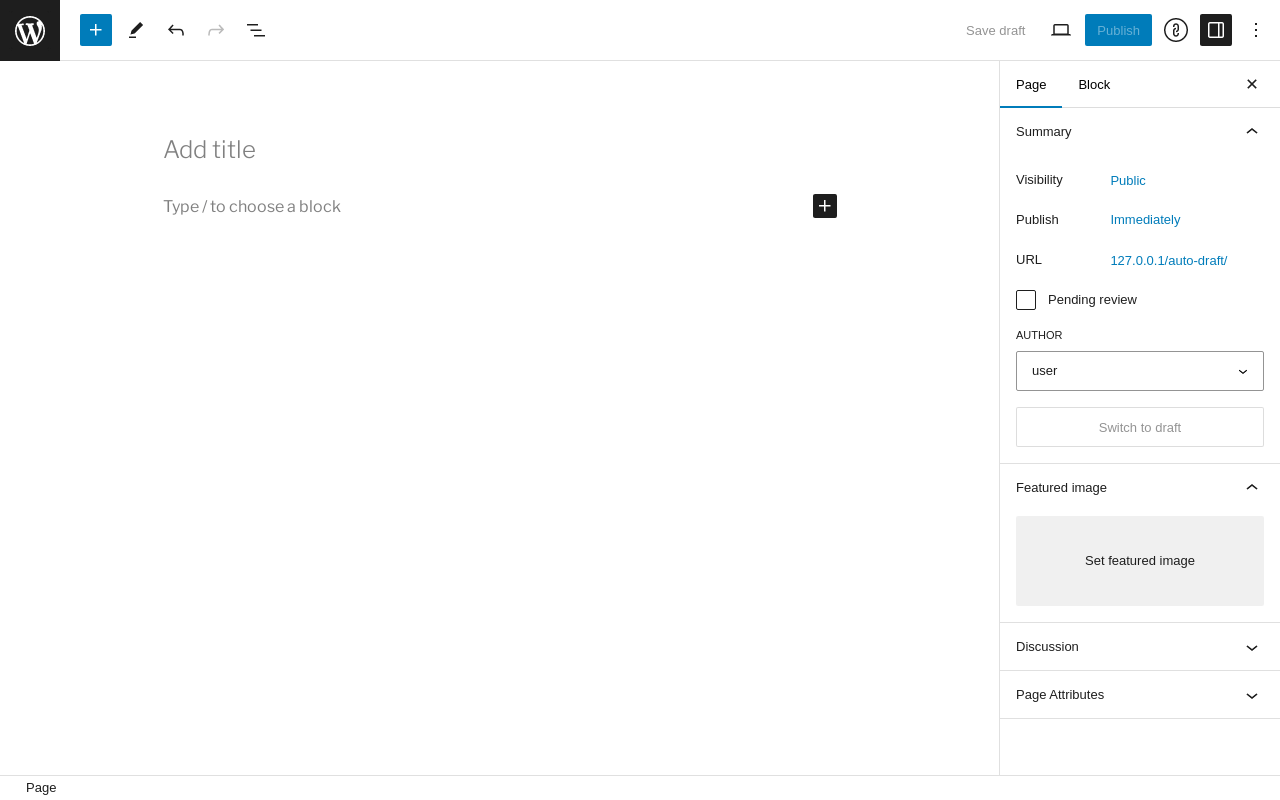Switch to the Page tab
1280x800 pixels.
[1031, 84]
